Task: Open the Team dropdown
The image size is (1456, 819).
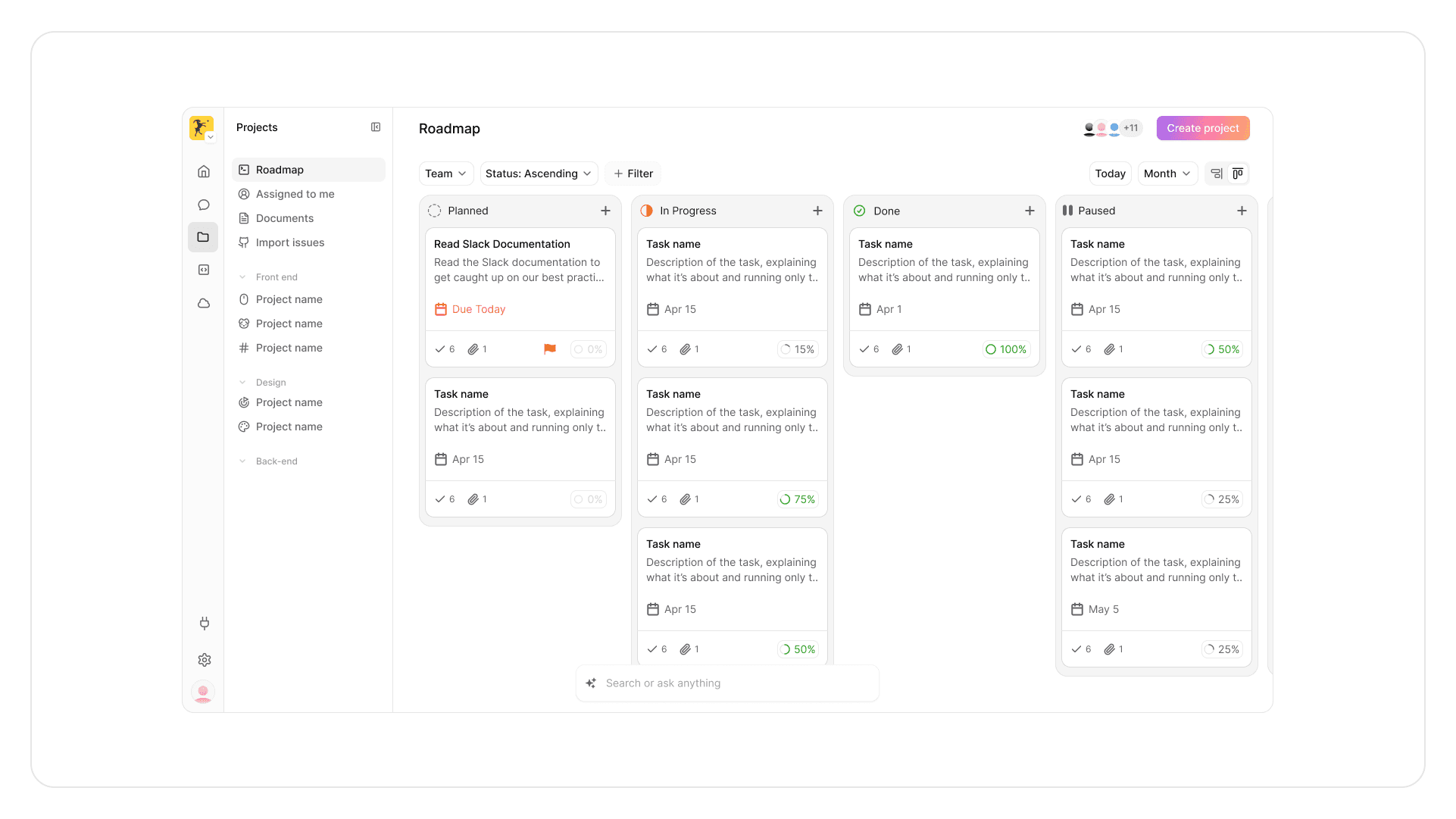Action: click(x=445, y=173)
